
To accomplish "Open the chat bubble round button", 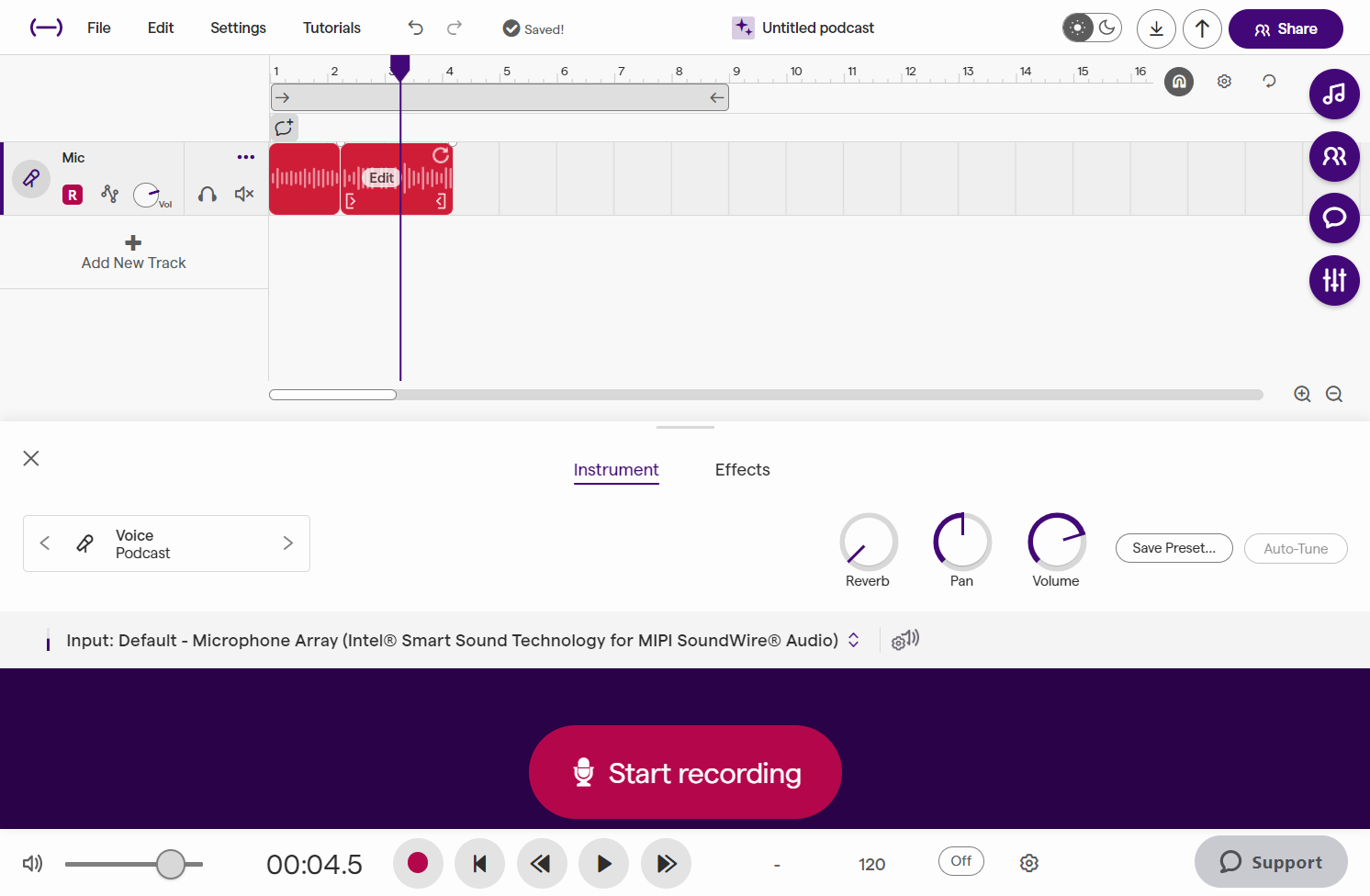I will [1334, 218].
